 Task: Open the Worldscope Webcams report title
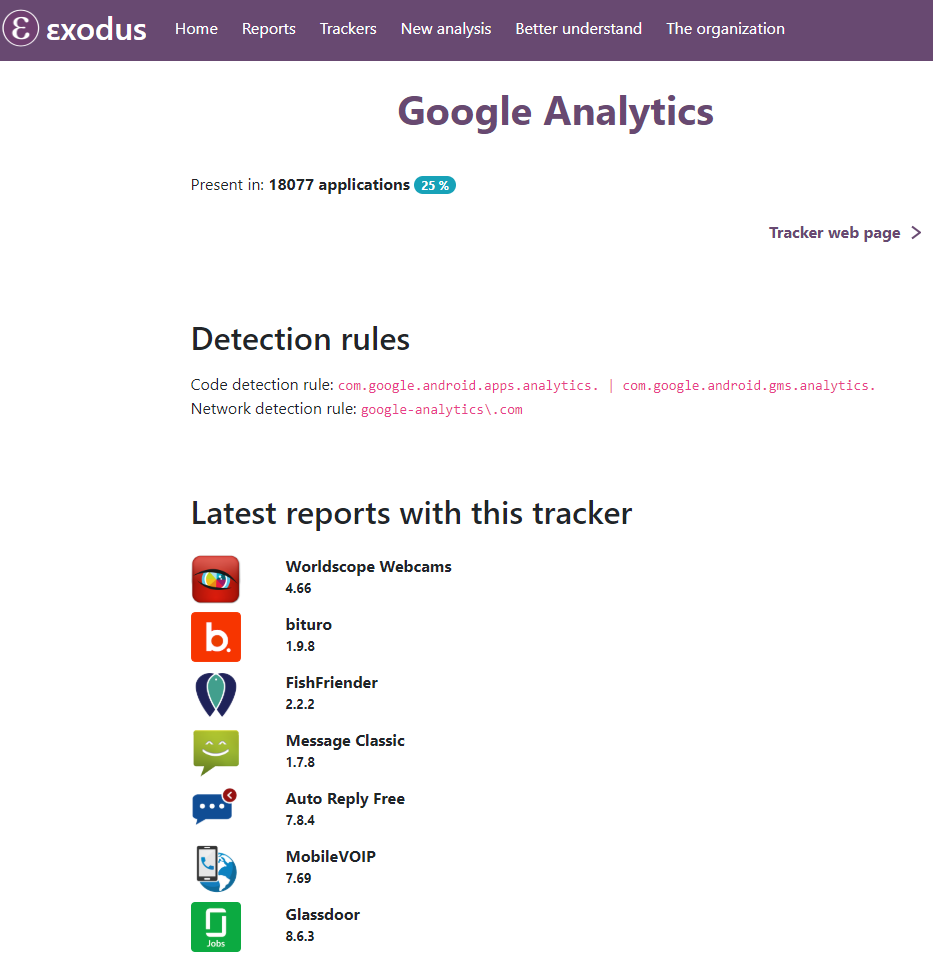click(368, 566)
